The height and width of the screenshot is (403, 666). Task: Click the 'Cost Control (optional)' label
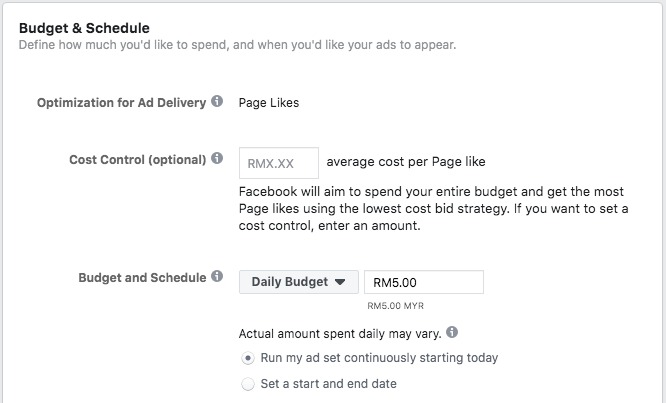click(138, 160)
